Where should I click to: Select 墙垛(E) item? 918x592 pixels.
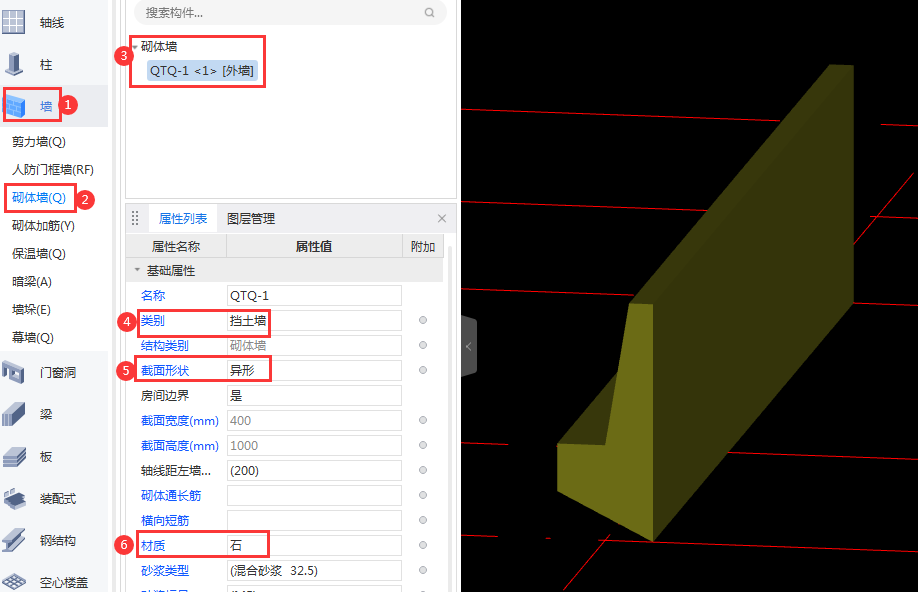pos(31,310)
